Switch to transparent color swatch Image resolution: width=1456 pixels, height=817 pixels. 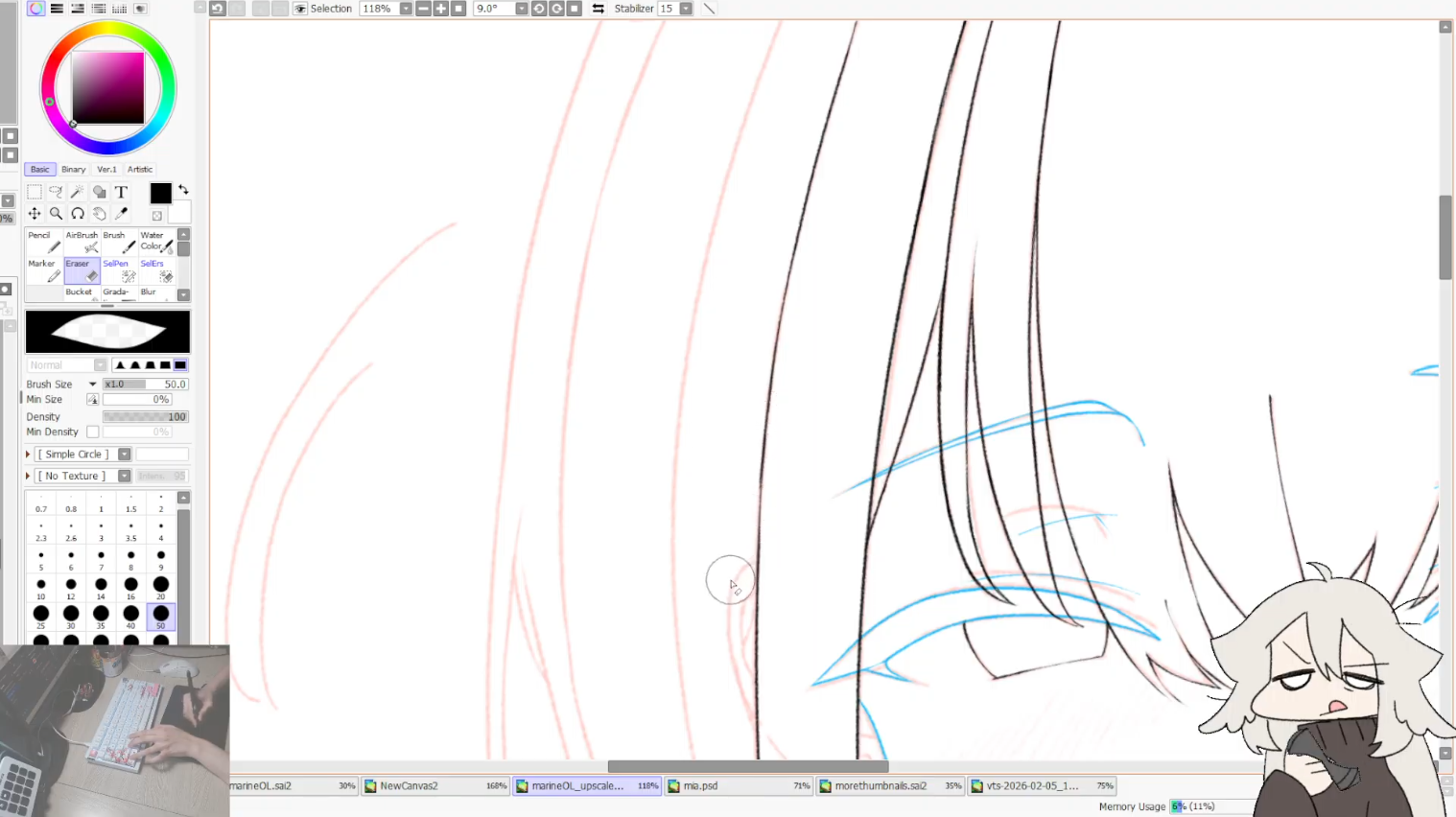click(157, 216)
